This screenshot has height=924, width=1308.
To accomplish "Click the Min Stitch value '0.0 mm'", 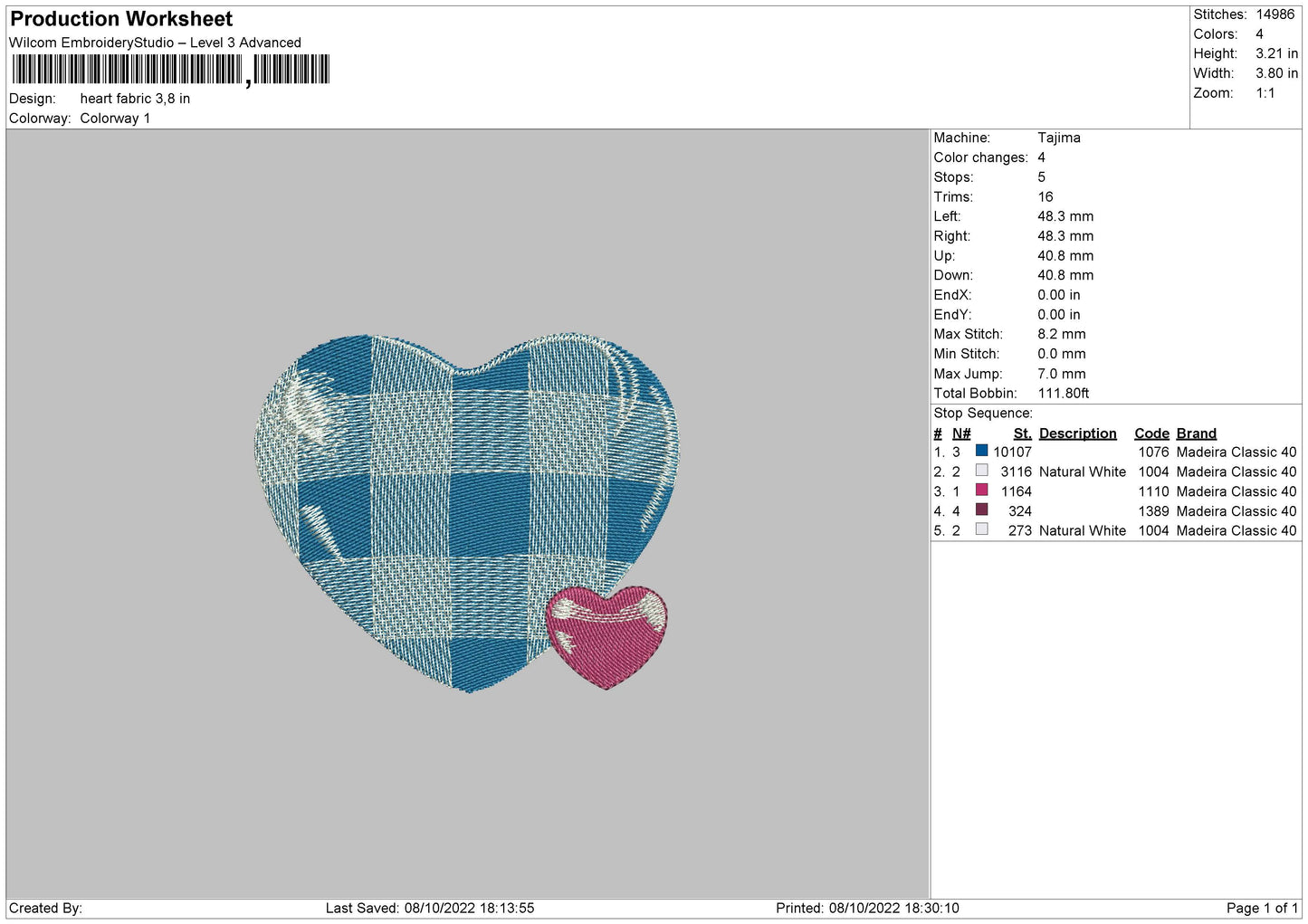I will 1061,354.
